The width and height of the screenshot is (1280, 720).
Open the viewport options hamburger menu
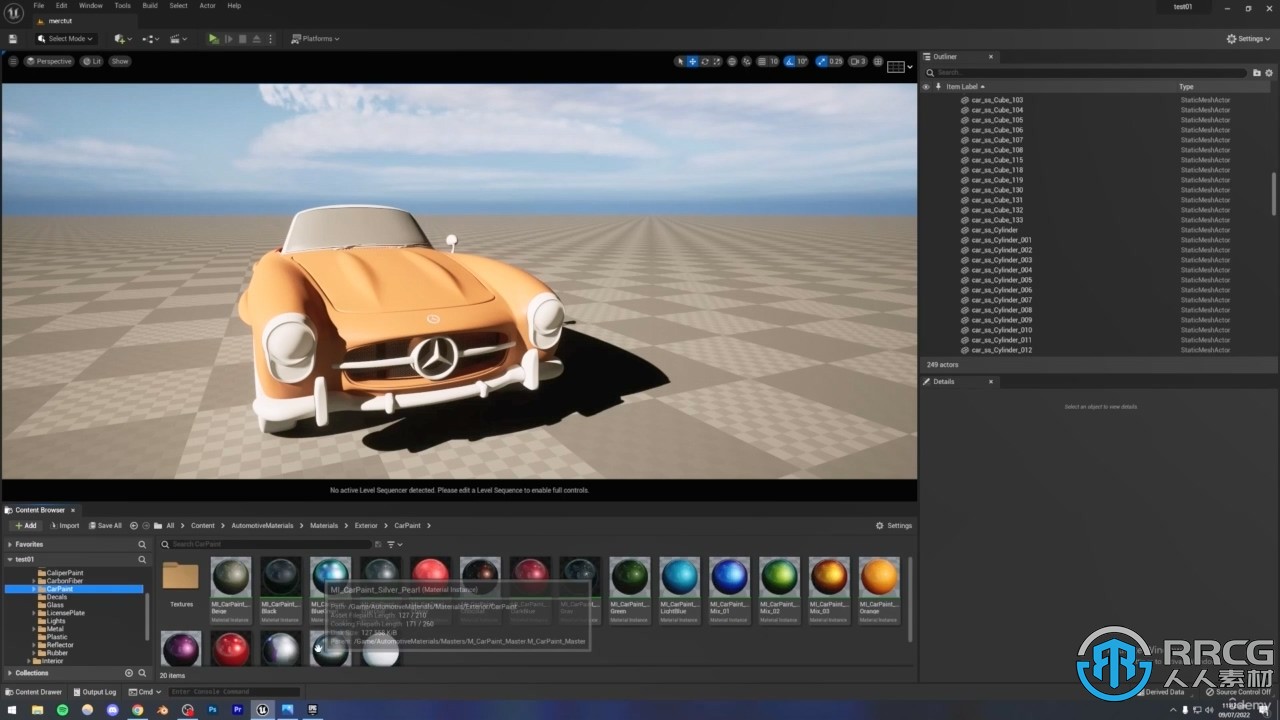(13, 61)
